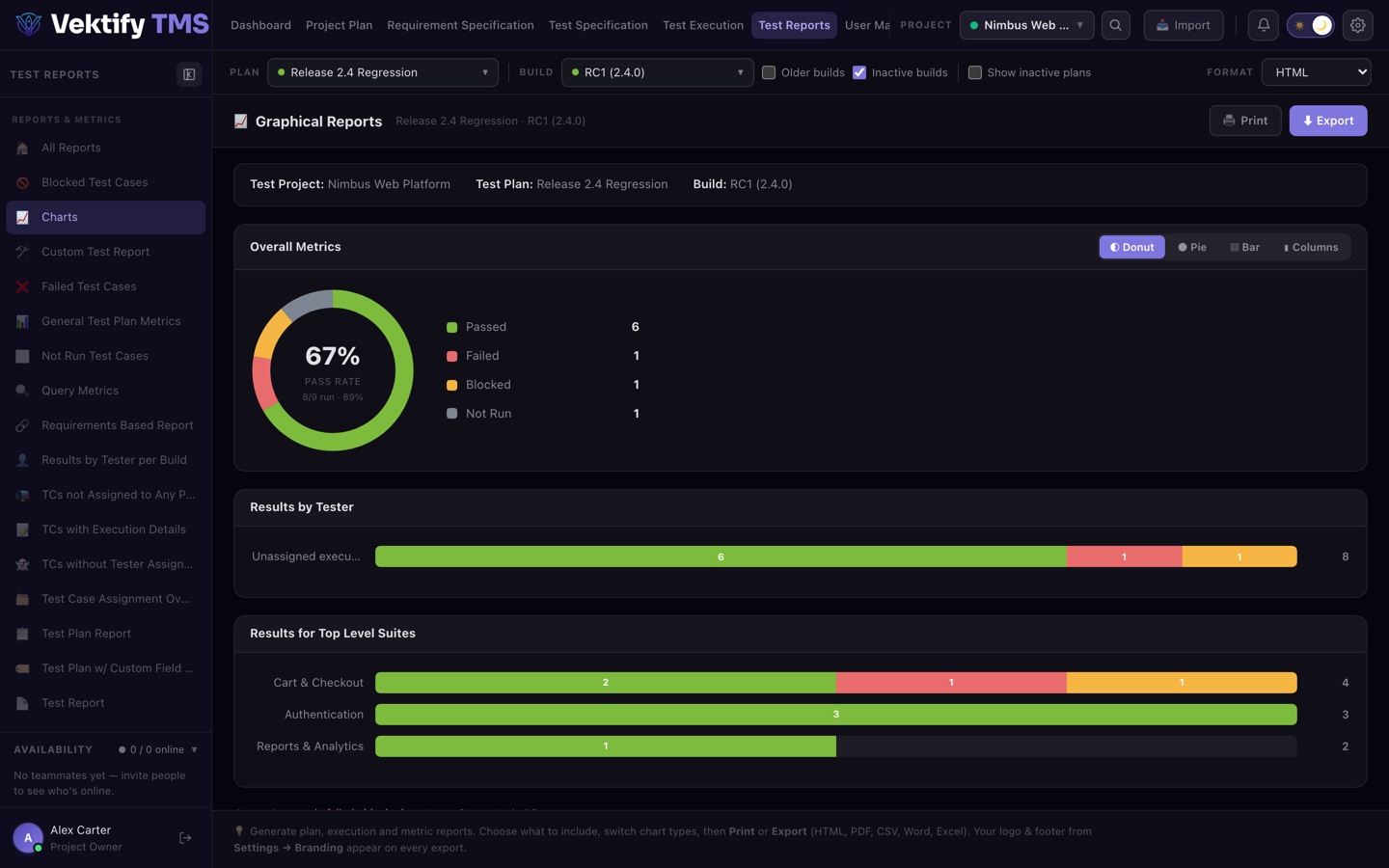1389x868 pixels.
Task: Click the Print button
Action: pos(1245,121)
